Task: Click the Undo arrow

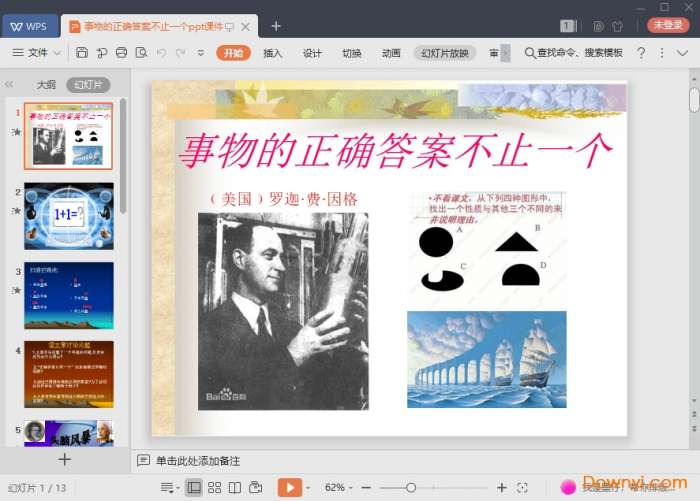Action: pos(162,53)
